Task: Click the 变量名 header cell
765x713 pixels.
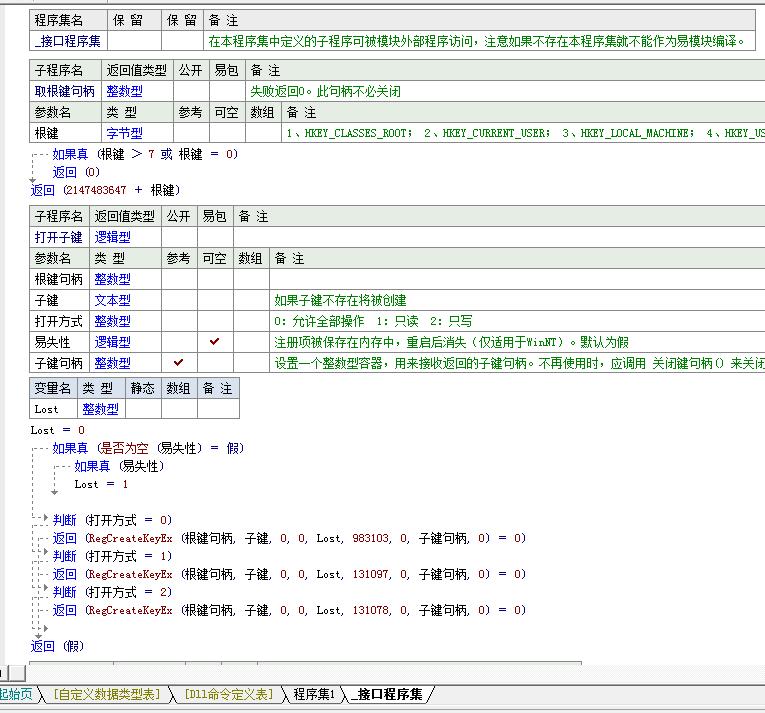Action: [x=53, y=388]
